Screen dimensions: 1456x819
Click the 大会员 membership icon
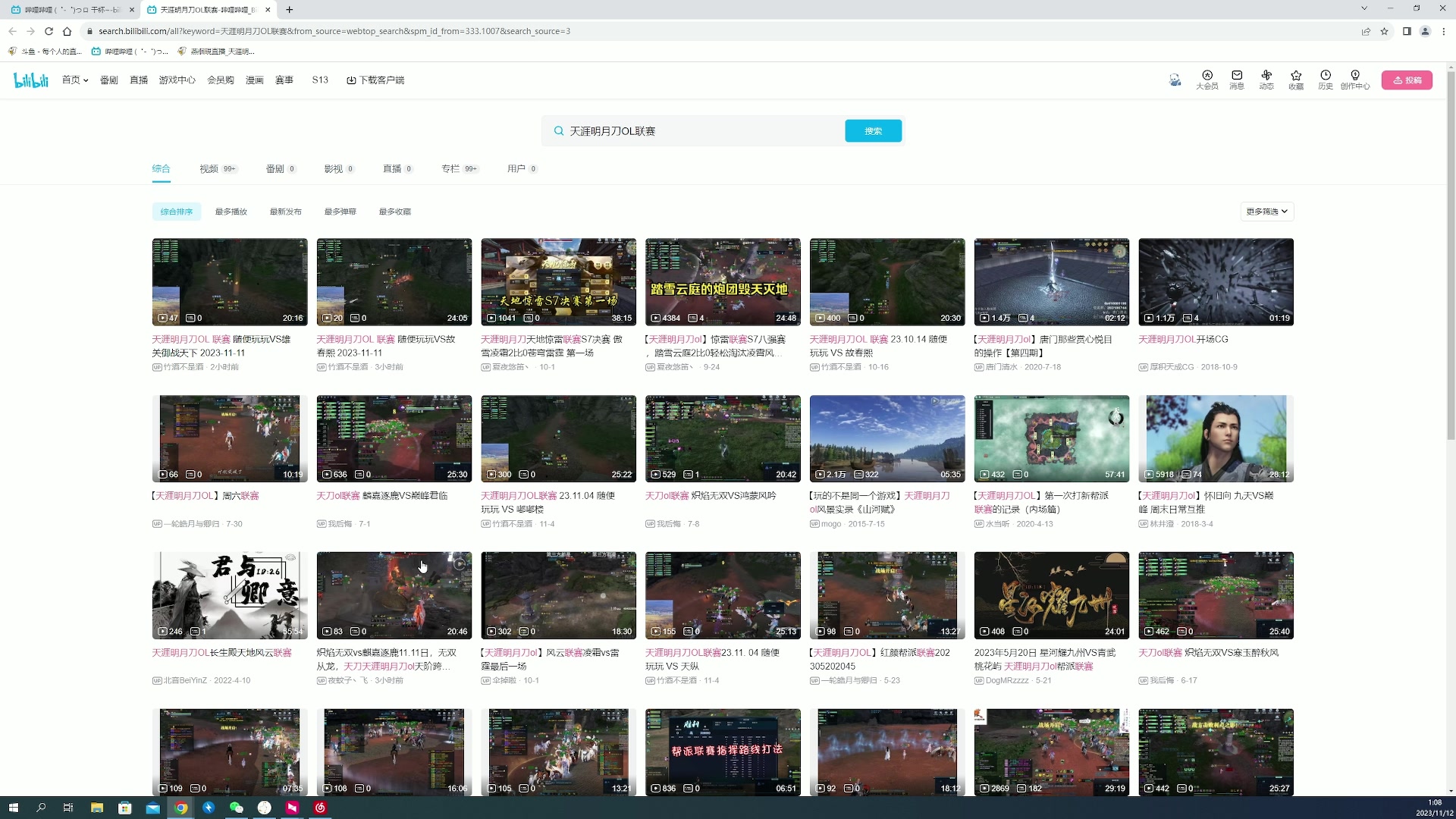tap(1207, 80)
